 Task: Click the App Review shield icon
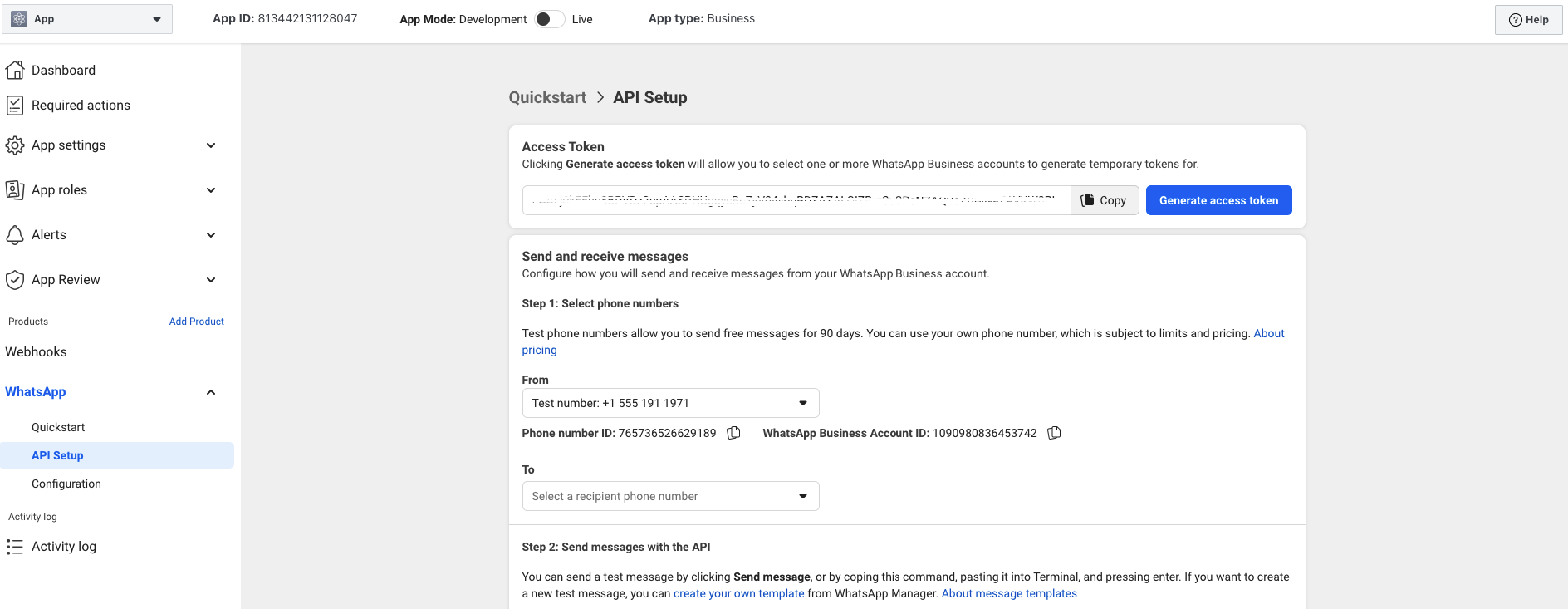point(15,280)
